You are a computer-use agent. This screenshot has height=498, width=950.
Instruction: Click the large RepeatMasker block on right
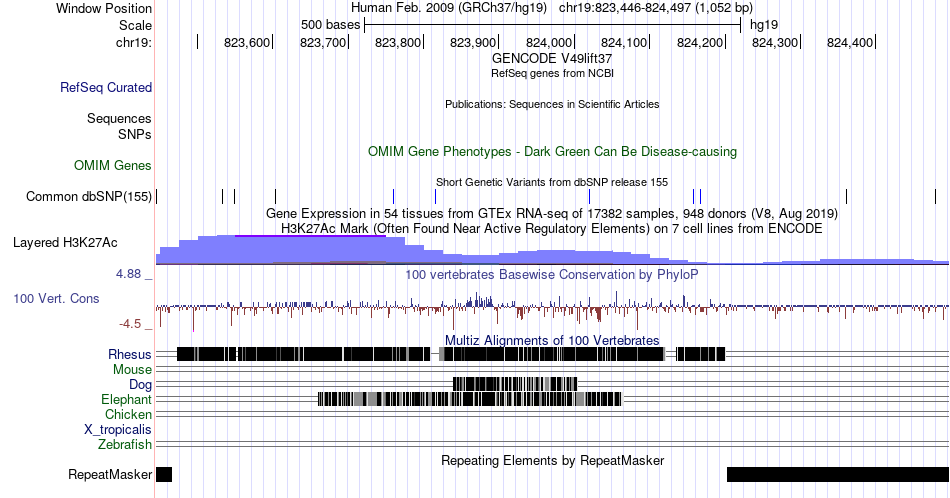(x=838, y=474)
